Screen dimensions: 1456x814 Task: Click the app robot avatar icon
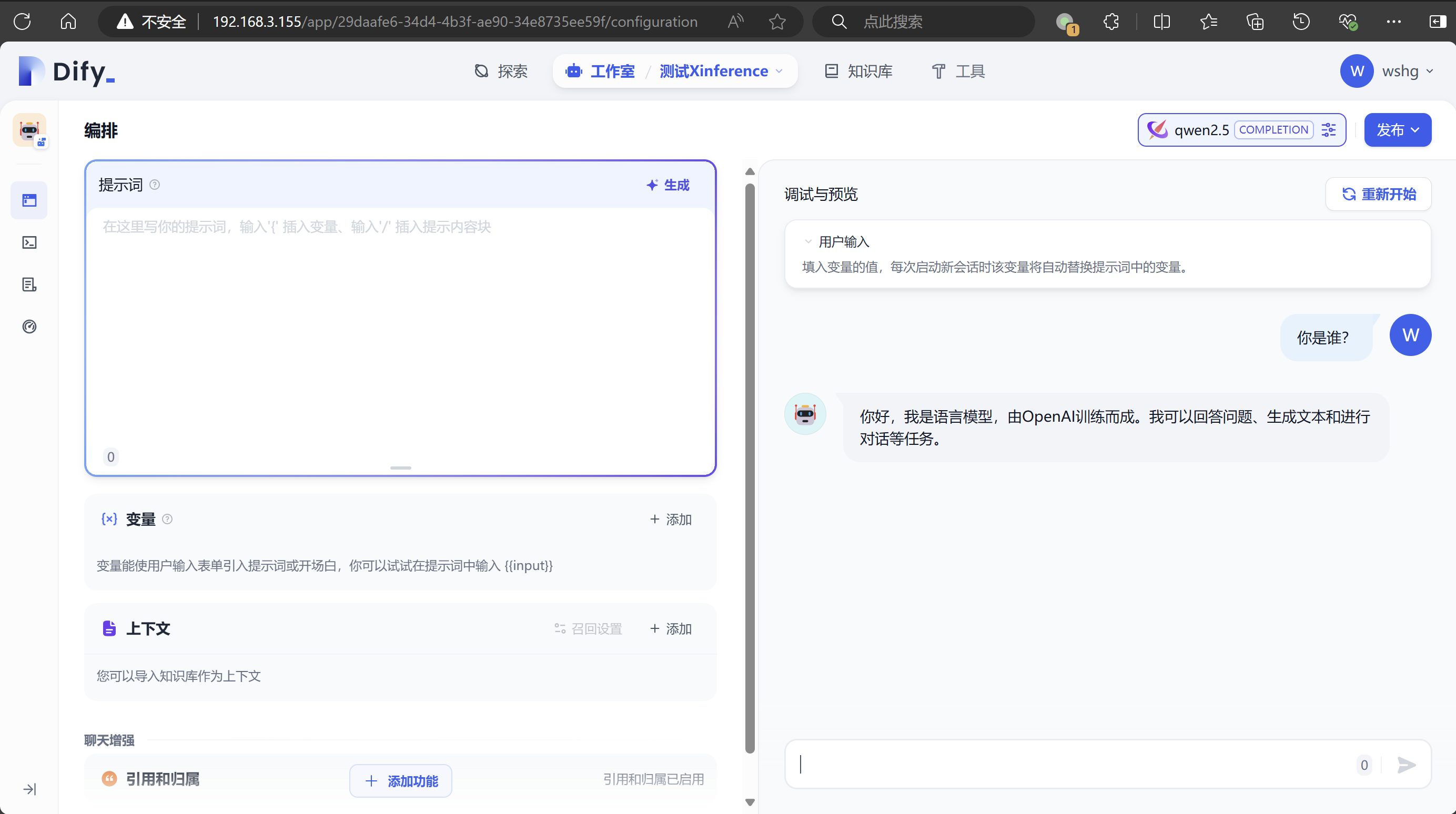[29, 130]
